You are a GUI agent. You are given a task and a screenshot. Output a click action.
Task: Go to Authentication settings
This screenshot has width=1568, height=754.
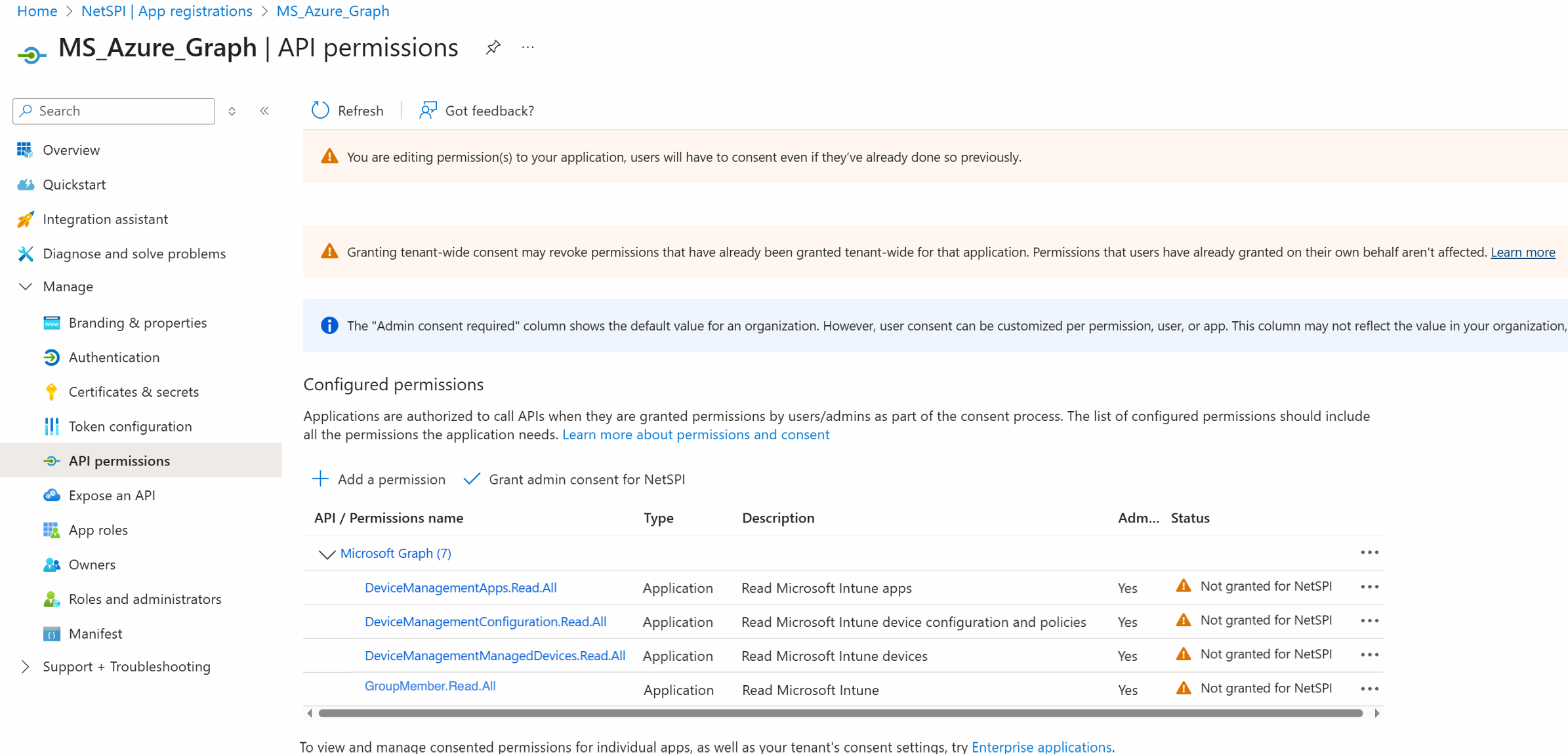[x=113, y=357]
